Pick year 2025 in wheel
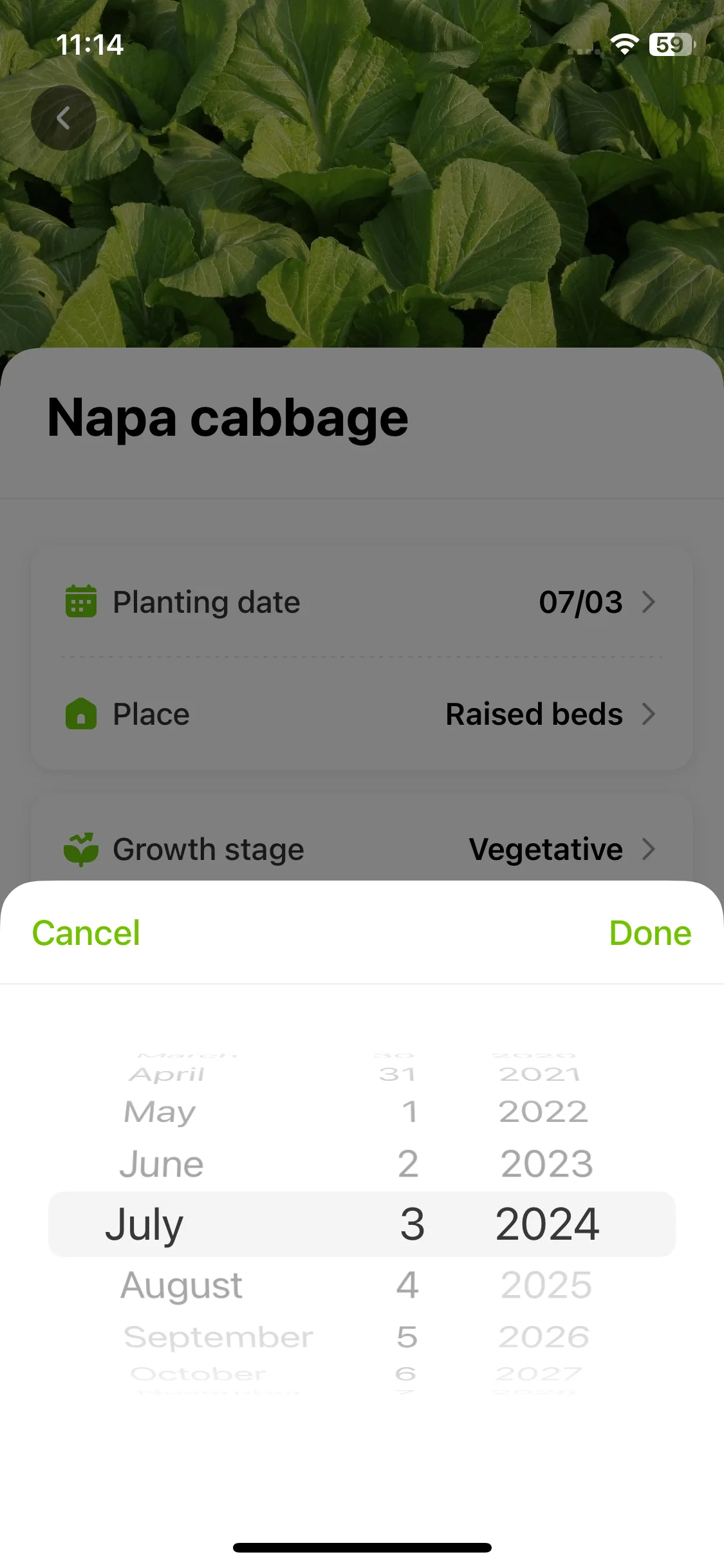 (x=546, y=1285)
